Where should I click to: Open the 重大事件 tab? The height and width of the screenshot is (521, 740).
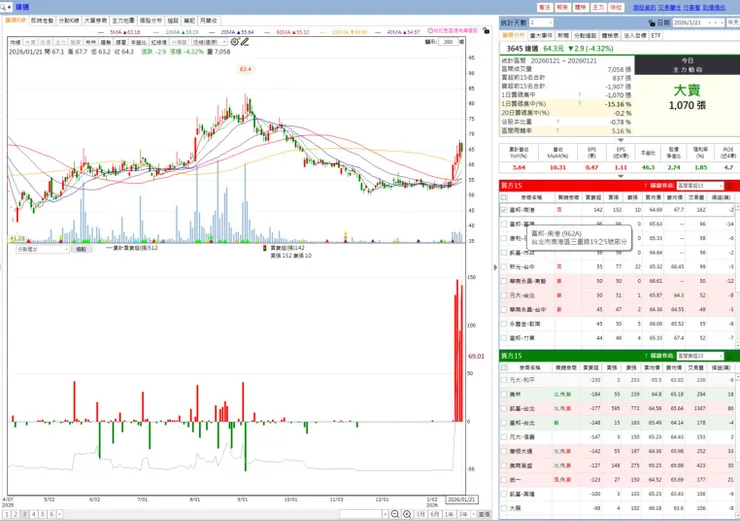point(541,36)
